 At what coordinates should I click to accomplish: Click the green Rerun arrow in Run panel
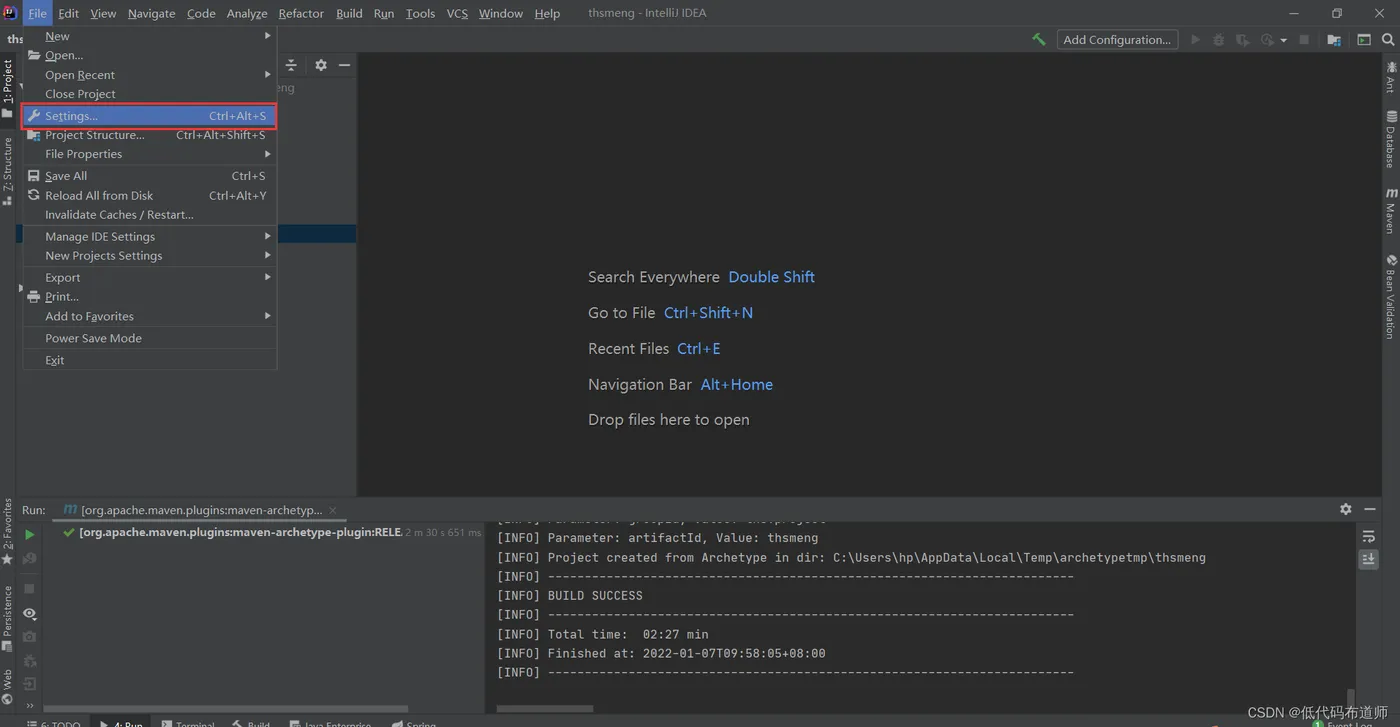point(29,535)
